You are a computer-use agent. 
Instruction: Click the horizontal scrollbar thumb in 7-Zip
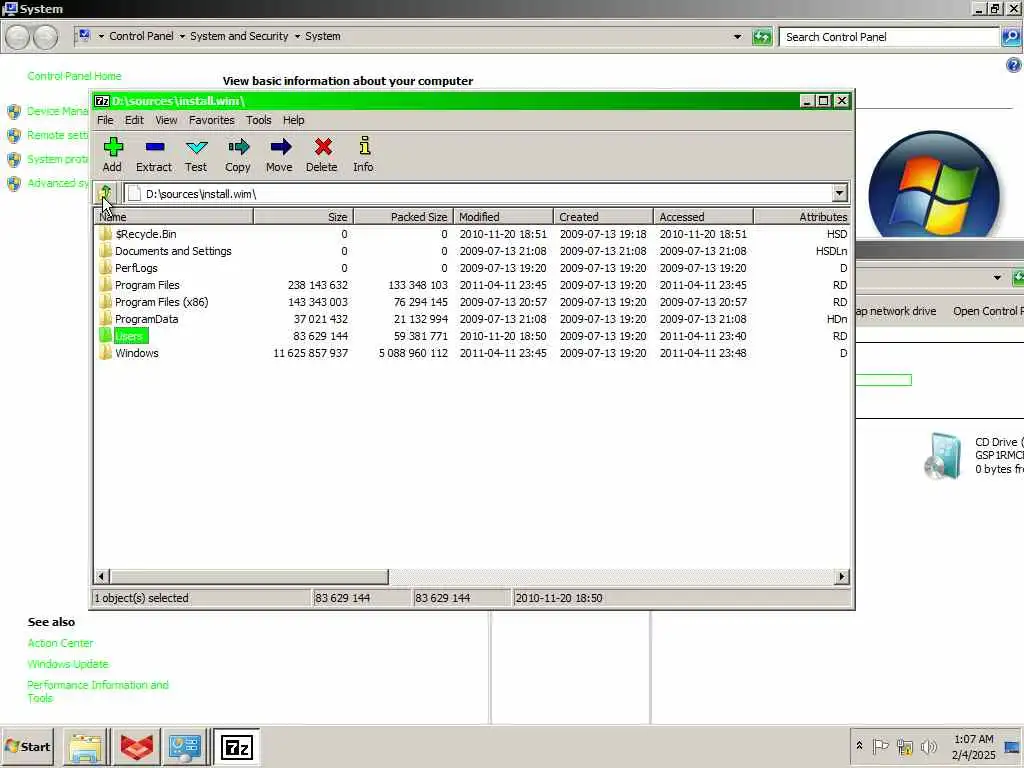[249, 577]
